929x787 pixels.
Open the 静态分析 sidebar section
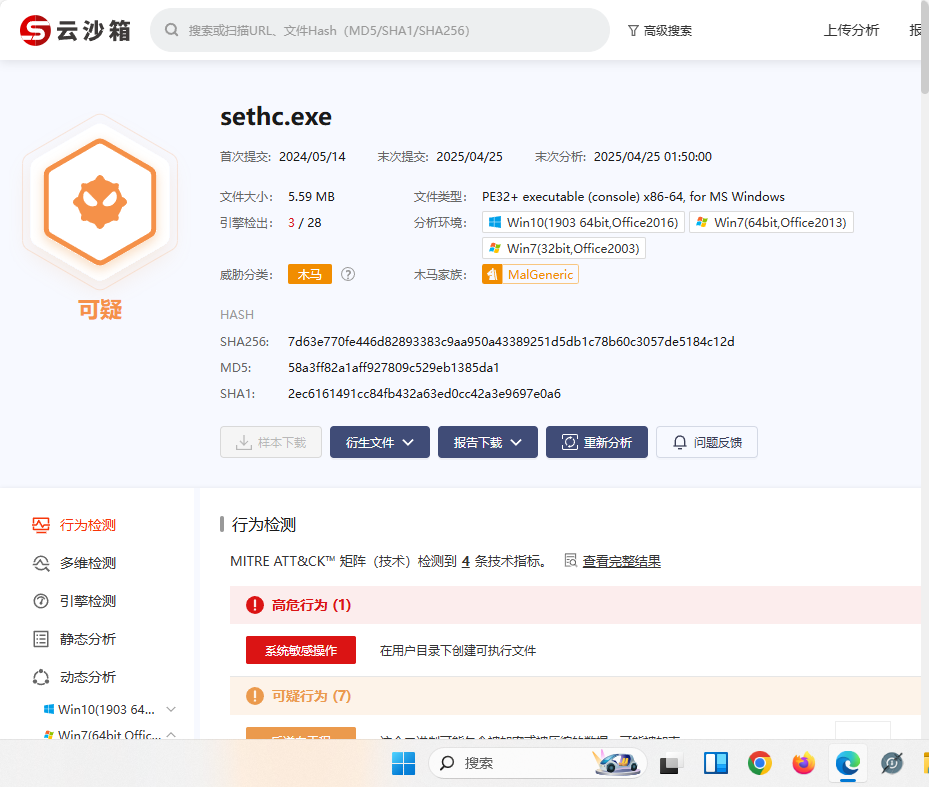(x=87, y=639)
